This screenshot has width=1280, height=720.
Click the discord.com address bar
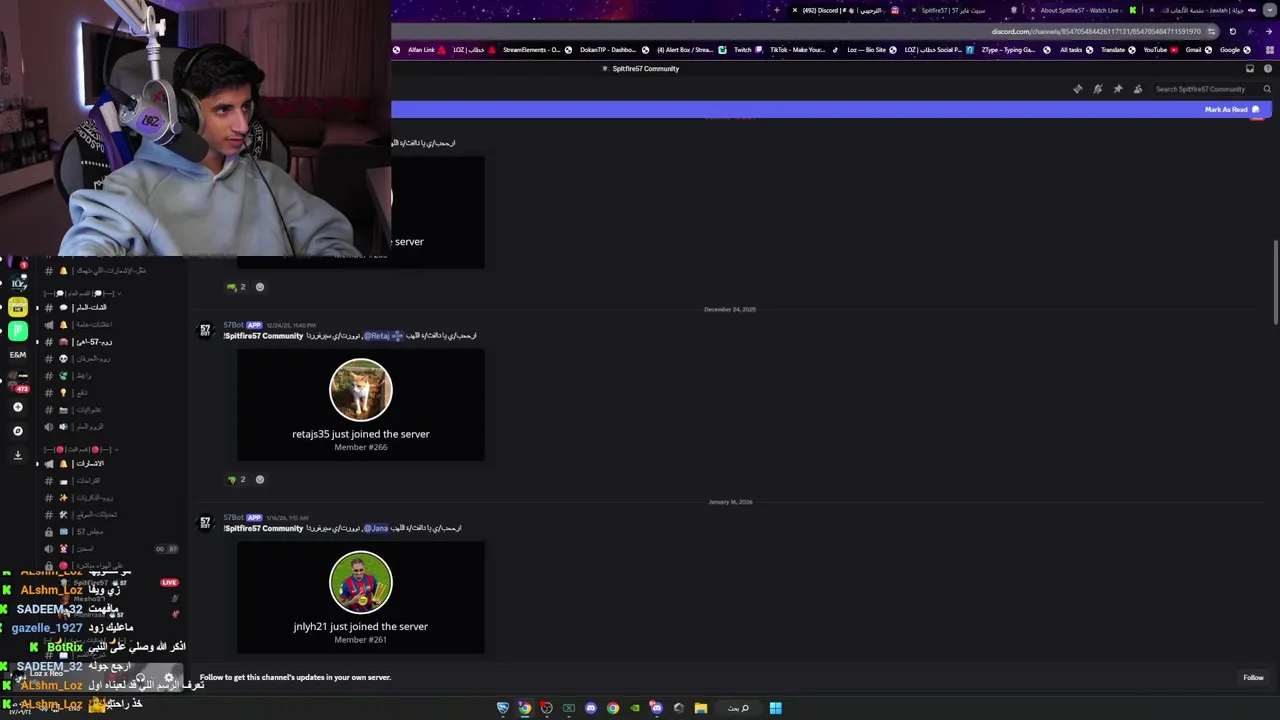(1095, 31)
